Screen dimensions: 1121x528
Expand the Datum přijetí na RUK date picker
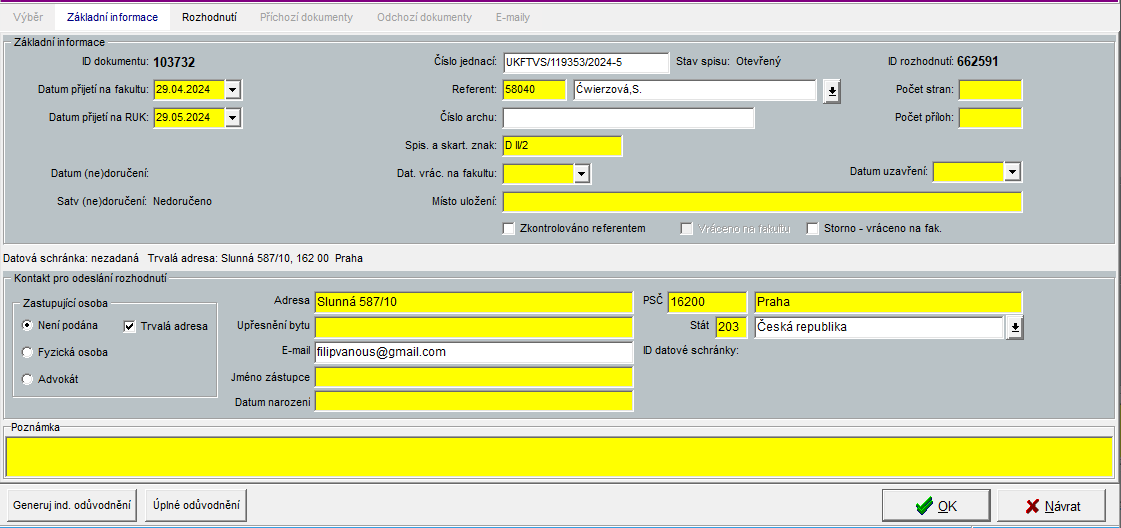click(x=233, y=118)
